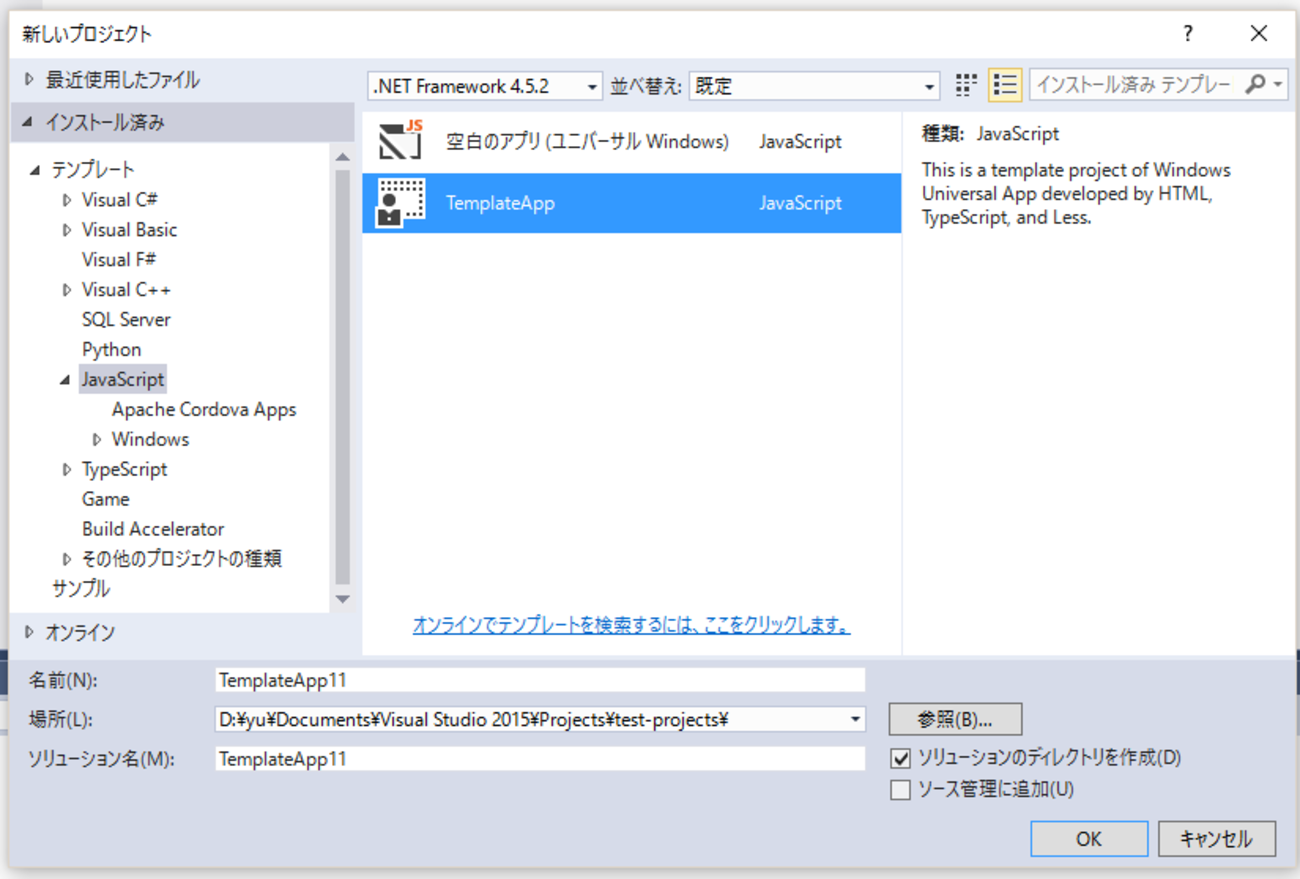Image resolution: width=1300 pixels, height=879 pixels.
Task: Select JavaScript node in template tree
Action: tap(123, 380)
